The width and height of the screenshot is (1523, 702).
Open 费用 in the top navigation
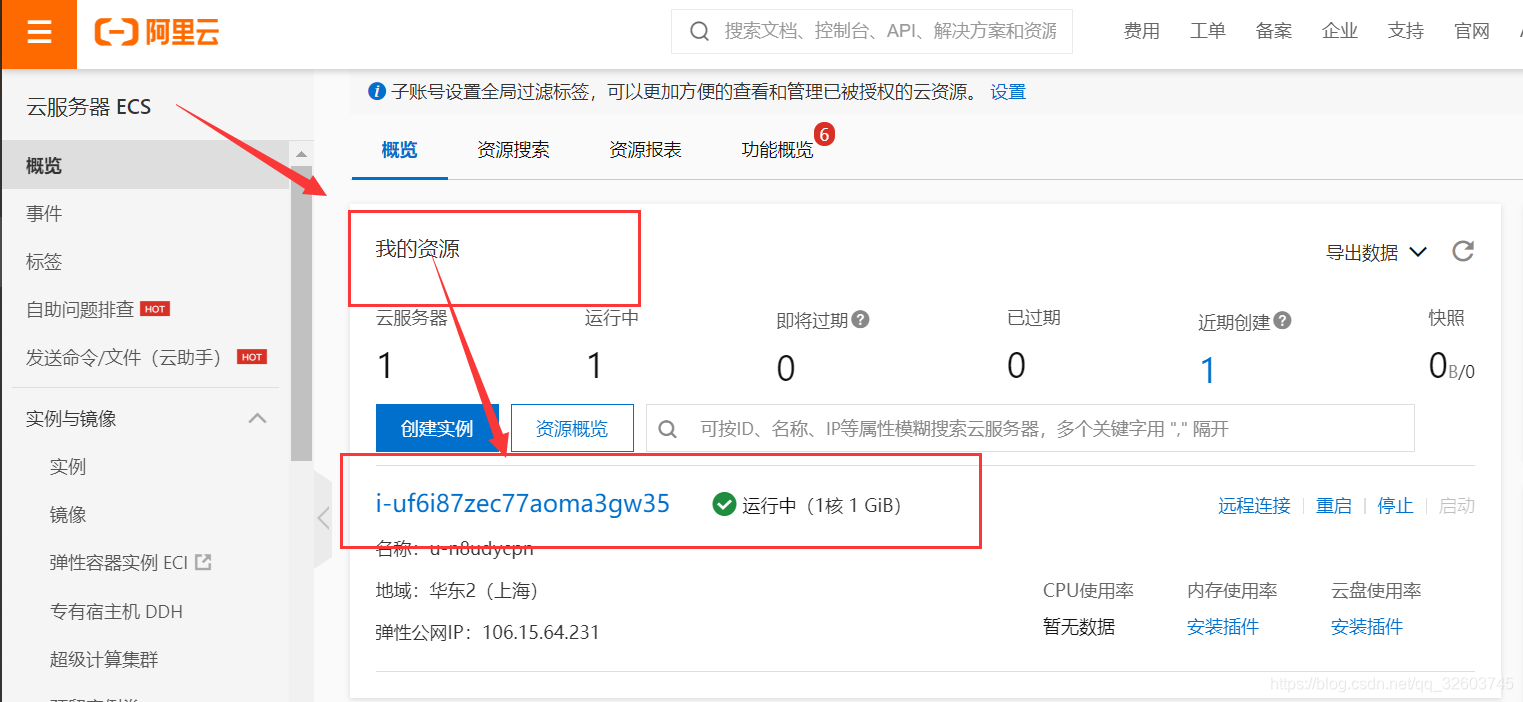[1142, 31]
